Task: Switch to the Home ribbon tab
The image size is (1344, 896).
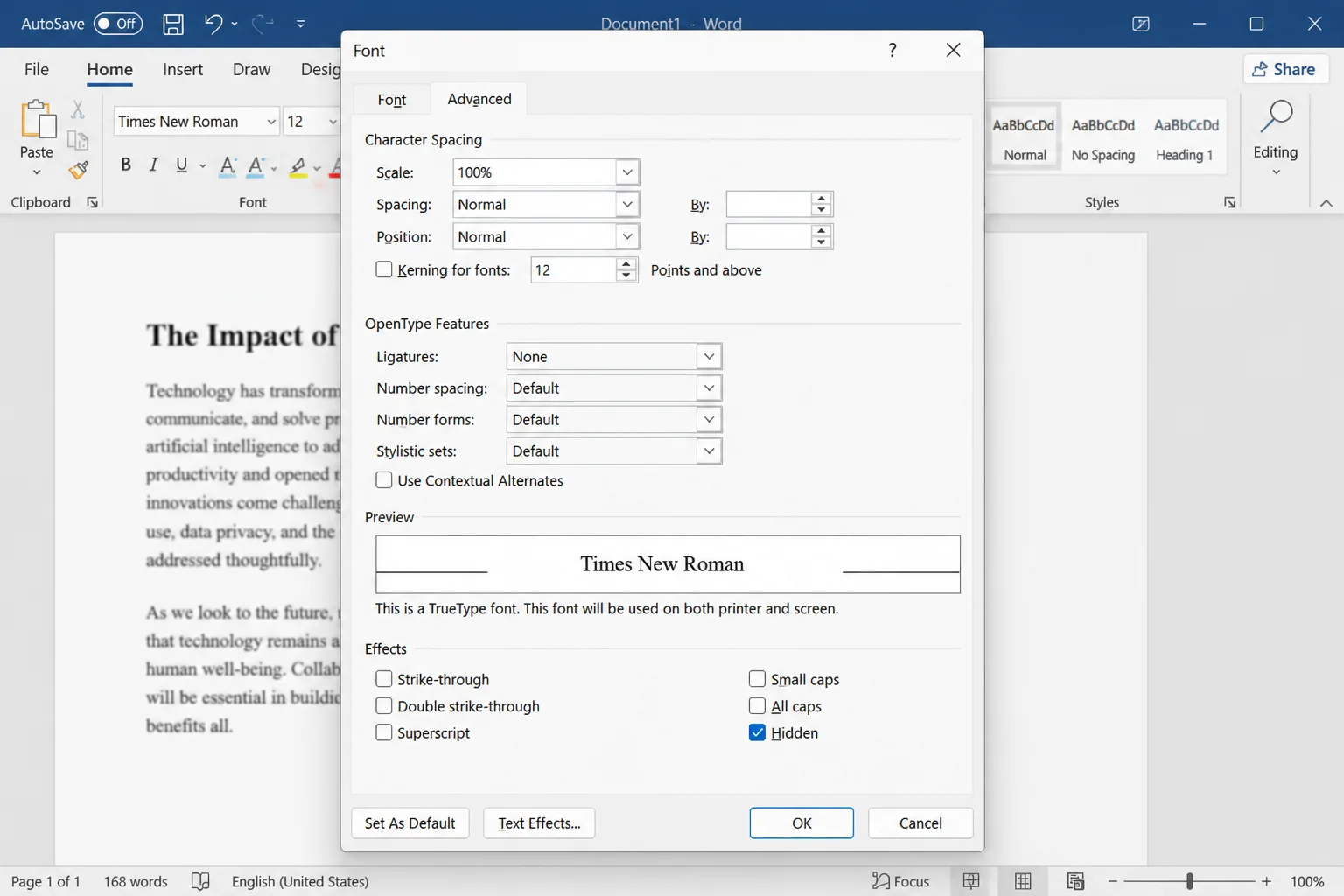Action: [x=109, y=69]
